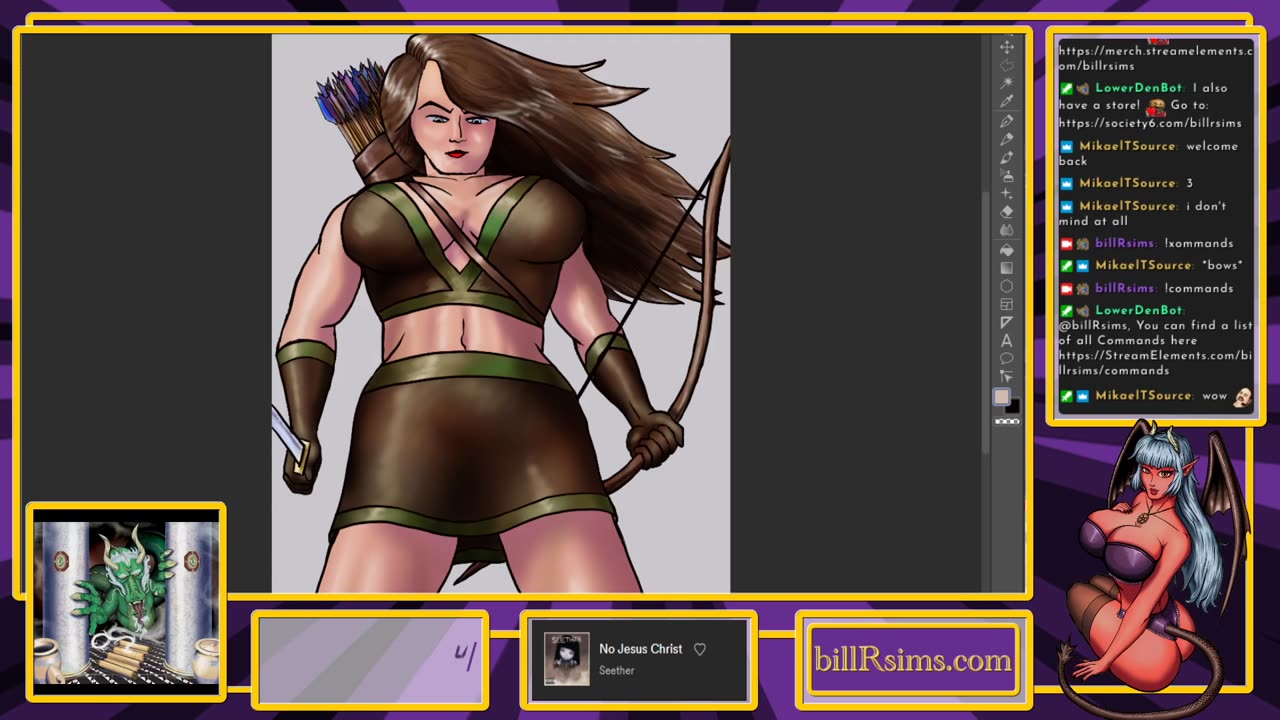Select the Brush tool

pos(1007,157)
